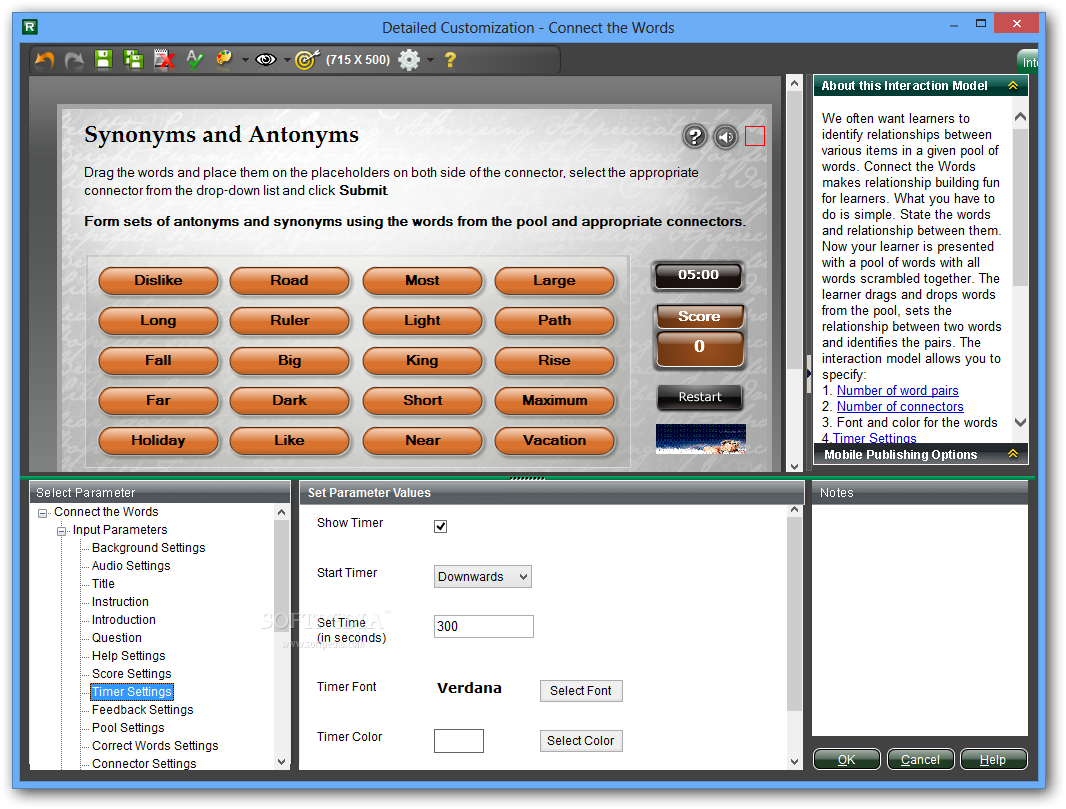Click the (715 X 500) size label

point(358,60)
